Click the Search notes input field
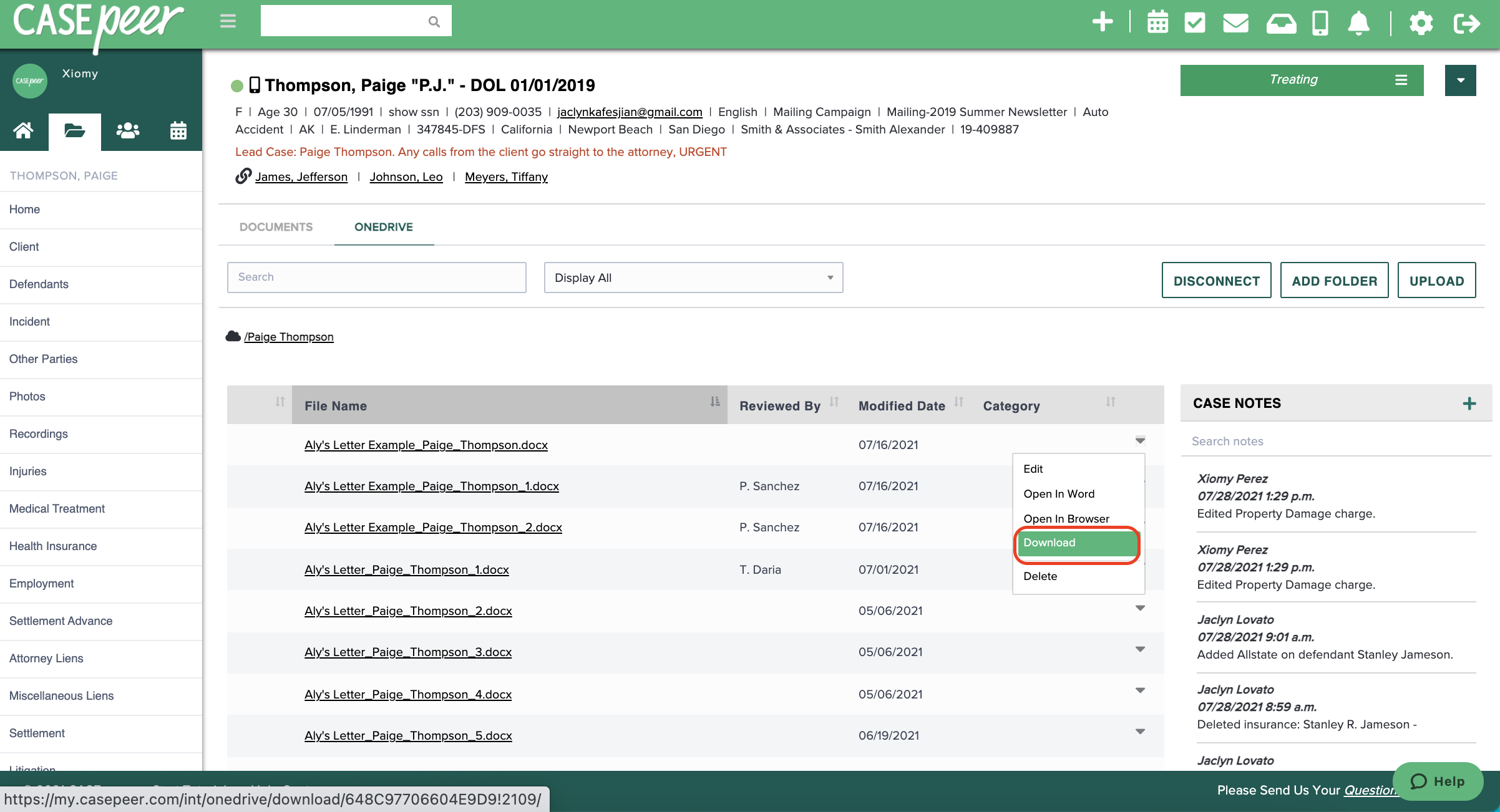 (x=1310, y=441)
